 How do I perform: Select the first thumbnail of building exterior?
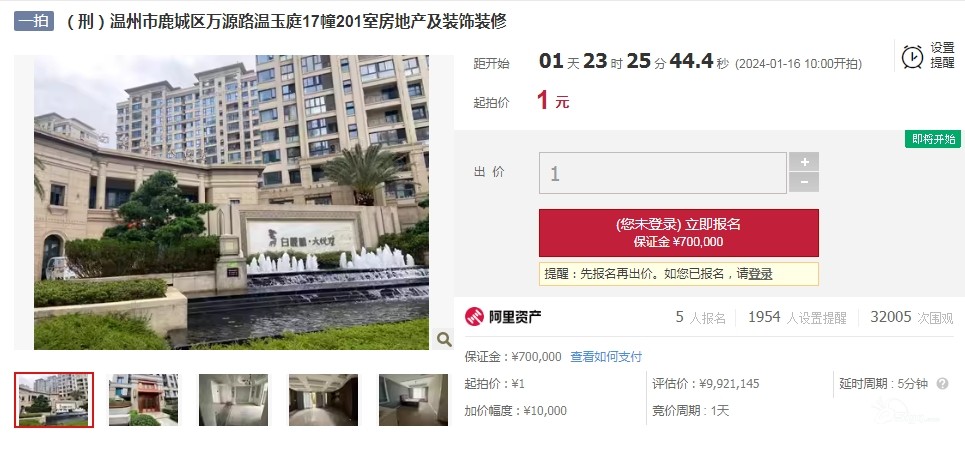pyautogui.click(x=54, y=400)
